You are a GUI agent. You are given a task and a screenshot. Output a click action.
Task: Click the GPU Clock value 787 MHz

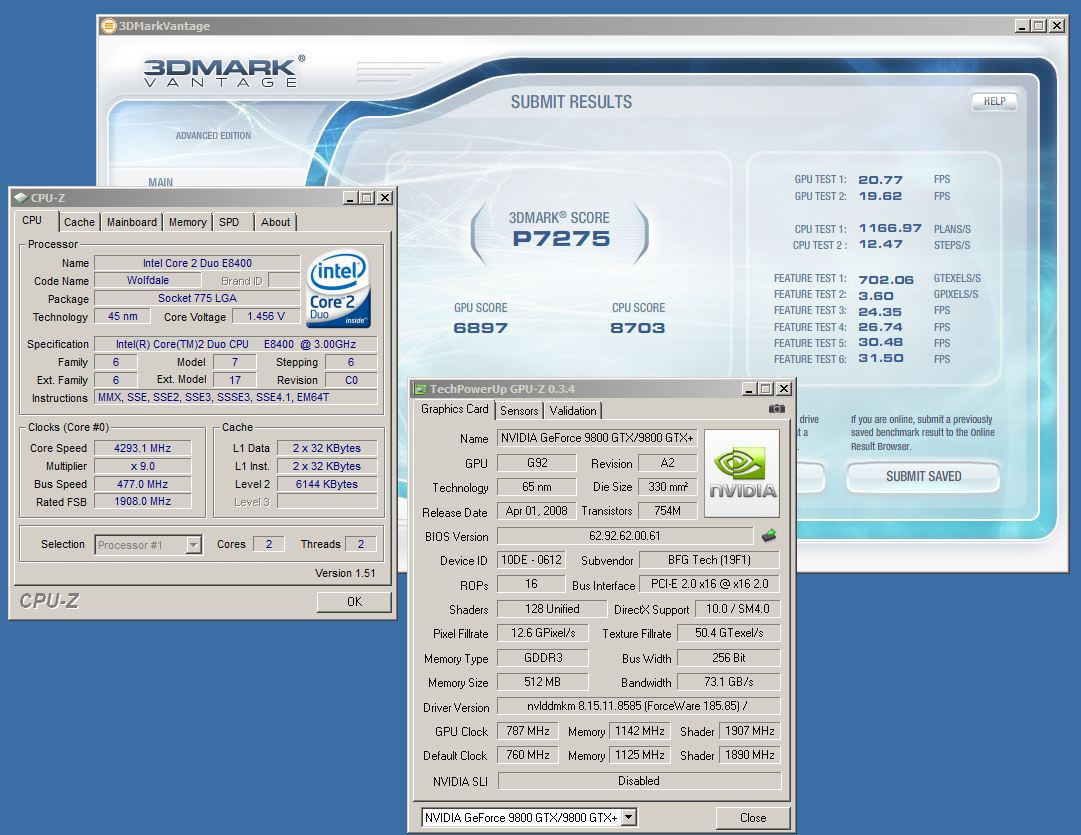pos(528,731)
